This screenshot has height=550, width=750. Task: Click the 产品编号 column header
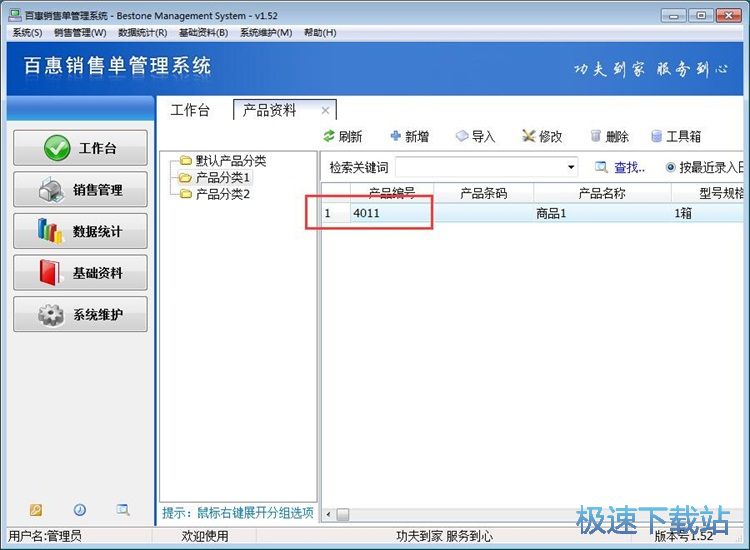pyautogui.click(x=392, y=193)
